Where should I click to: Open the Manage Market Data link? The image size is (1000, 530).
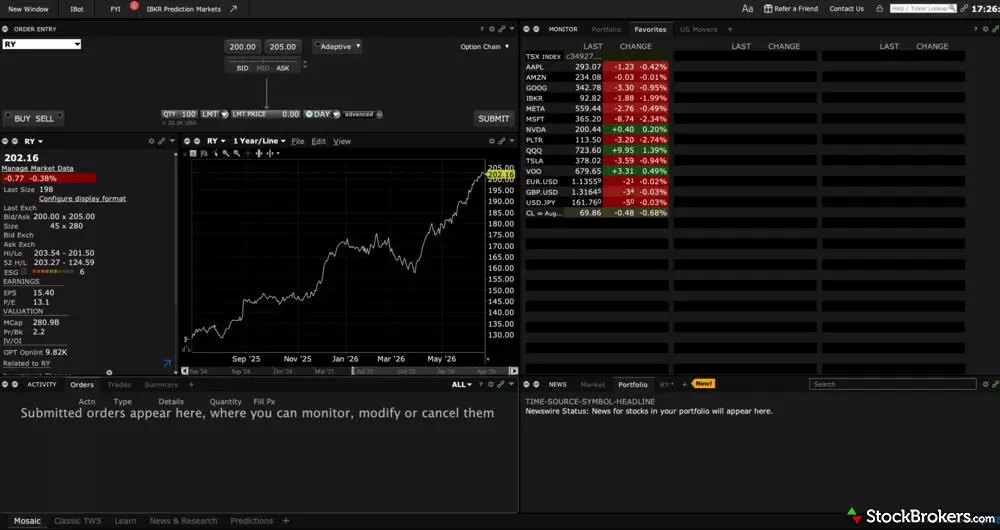[x=38, y=168]
